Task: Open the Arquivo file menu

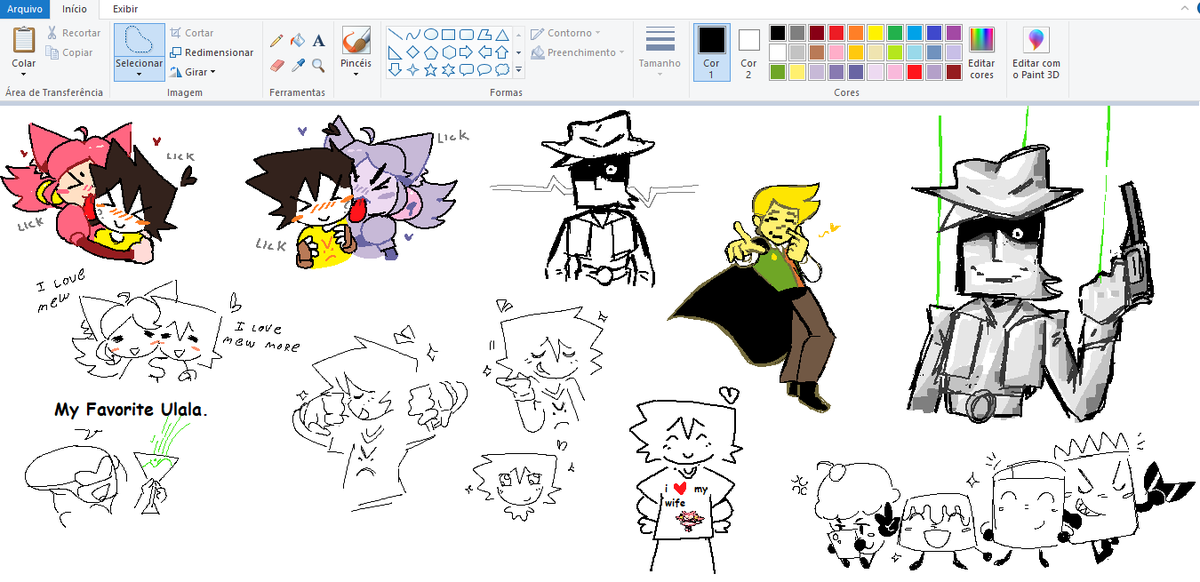Action: [x=25, y=9]
